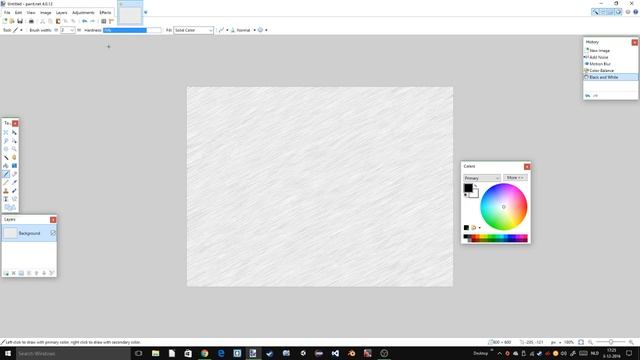
Task: Open the palette menu arrow in Colors
Action: click(480, 228)
